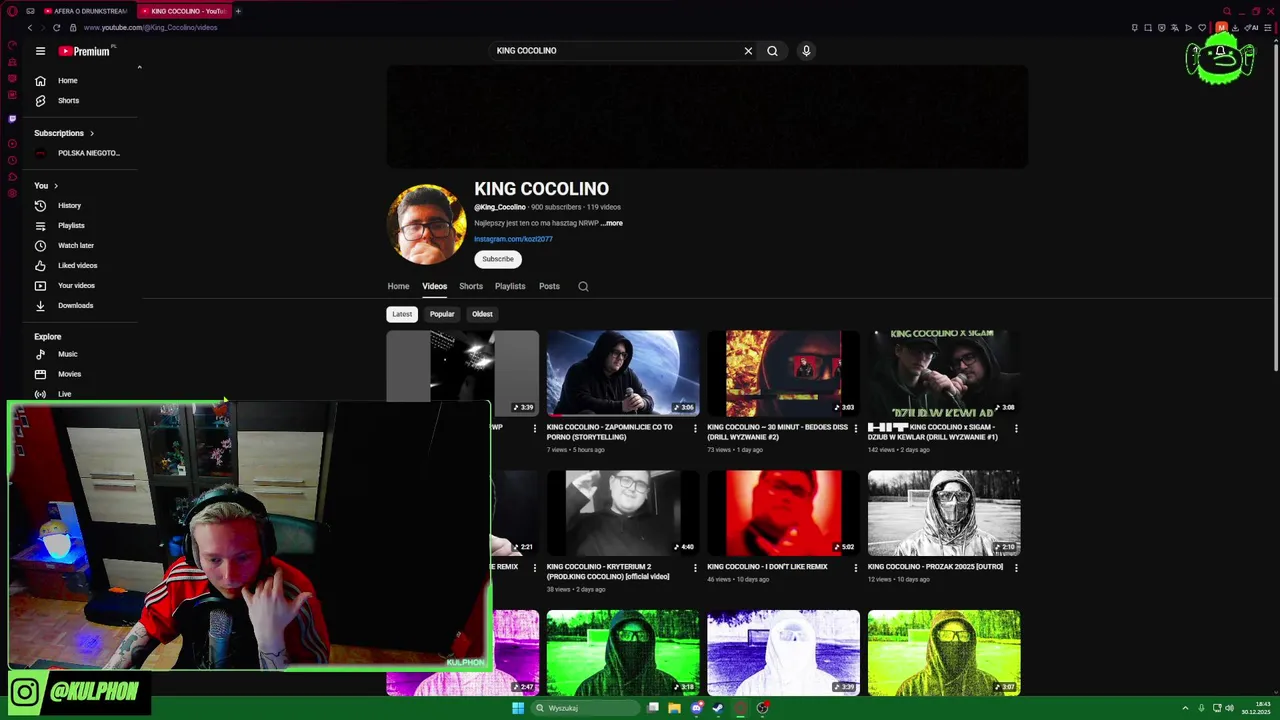This screenshot has width=1280, height=720.
Task: Open Steam from the taskbar
Action: [718, 708]
